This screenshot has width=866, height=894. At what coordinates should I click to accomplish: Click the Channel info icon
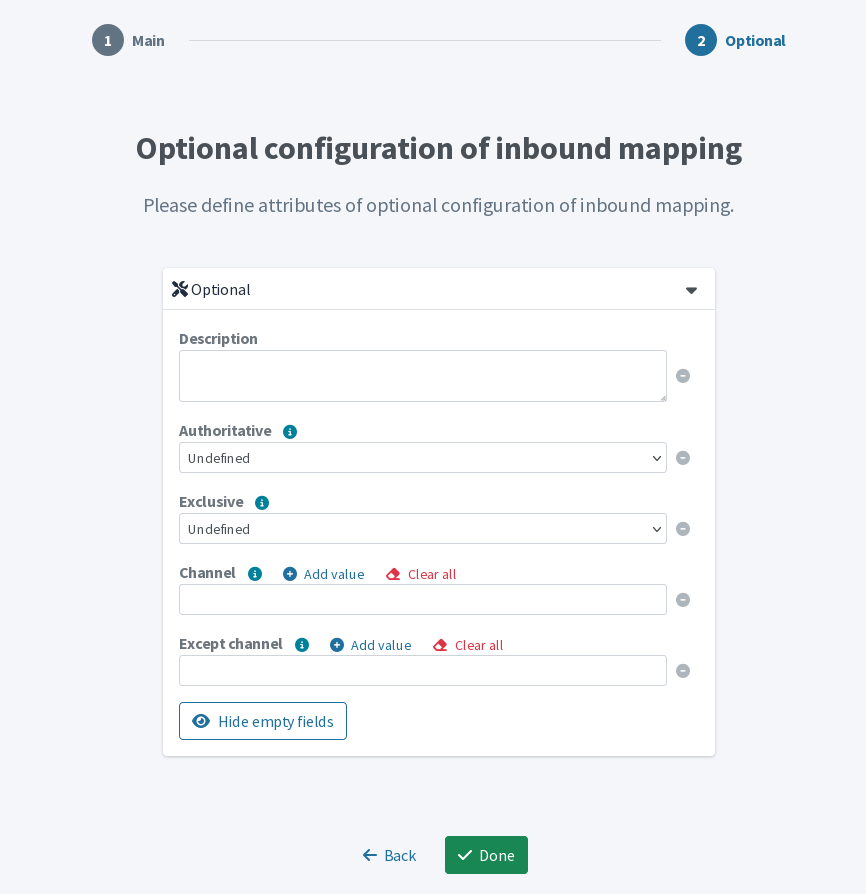pos(255,574)
